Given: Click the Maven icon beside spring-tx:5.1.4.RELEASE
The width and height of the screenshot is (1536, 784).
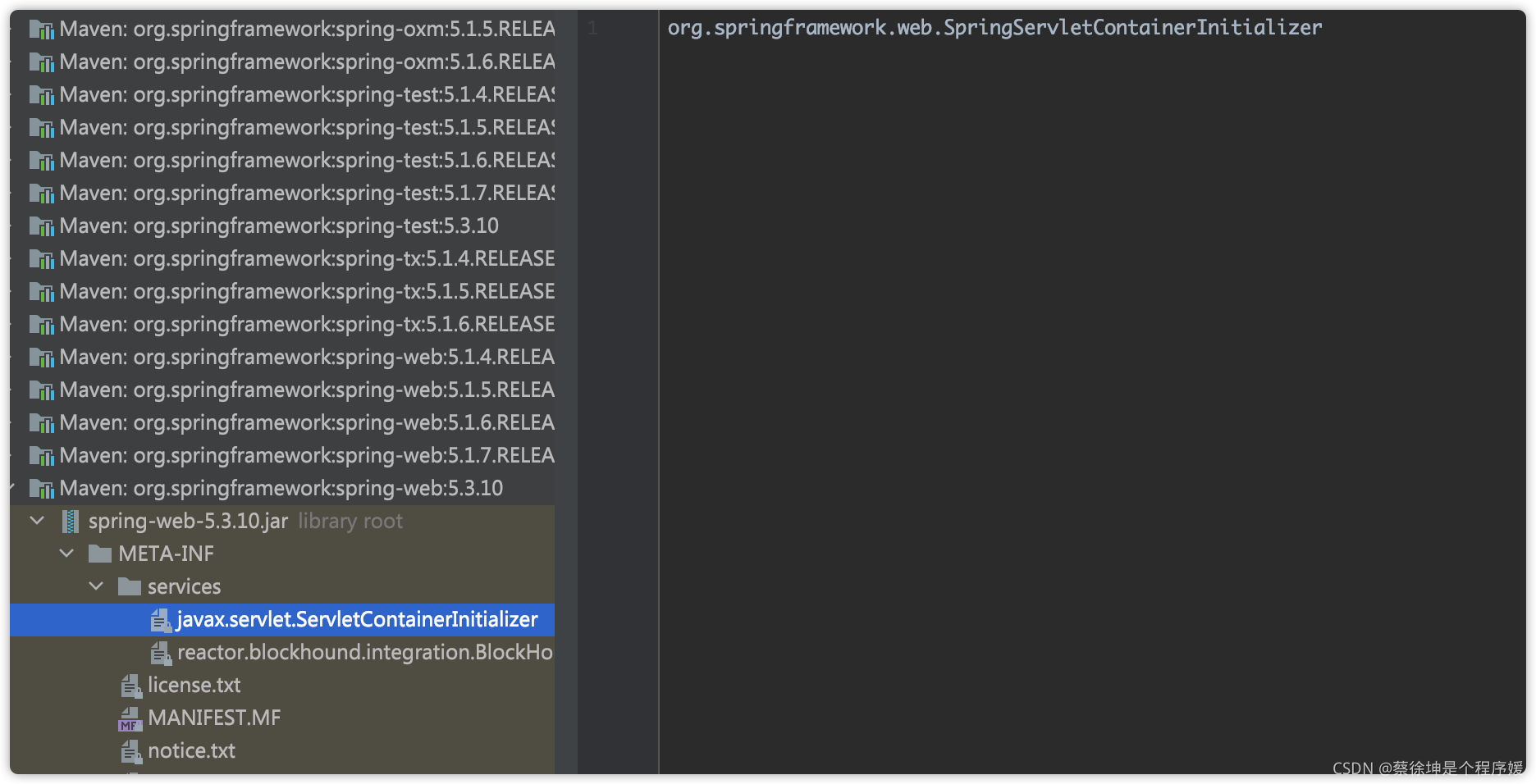Looking at the screenshot, I should (x=42, y=258).
